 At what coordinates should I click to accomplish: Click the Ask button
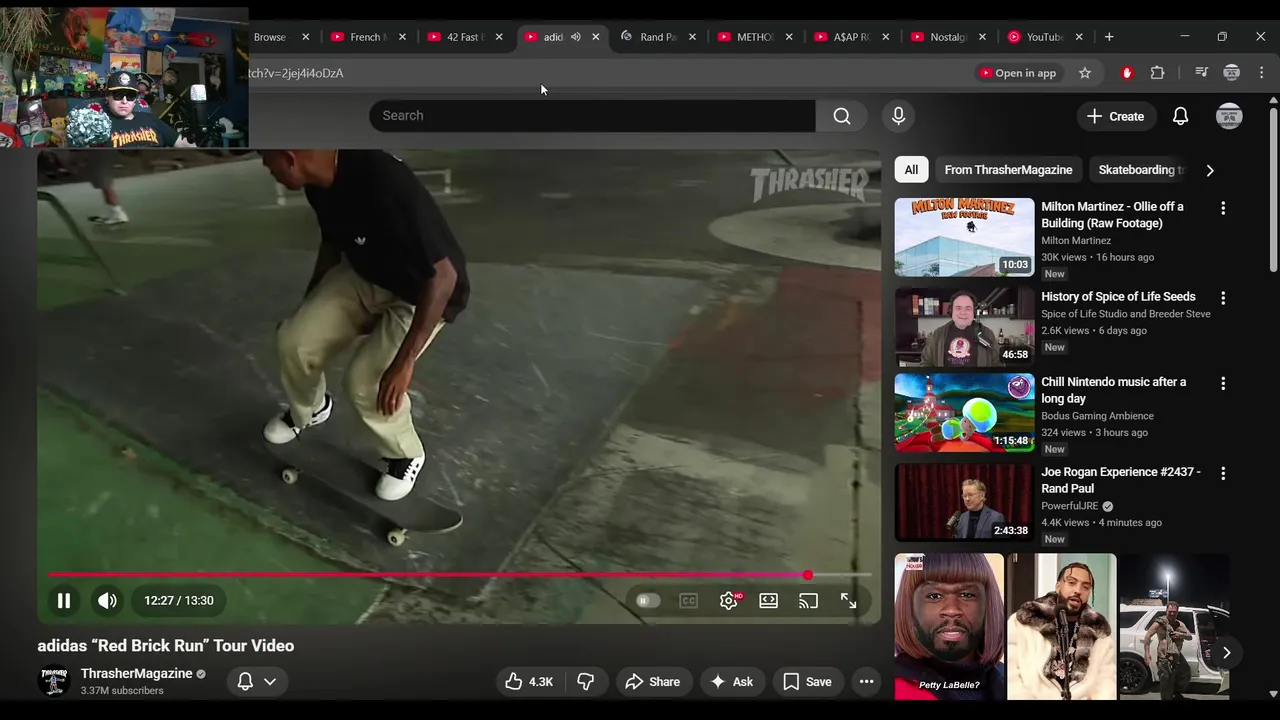(731, 682)
